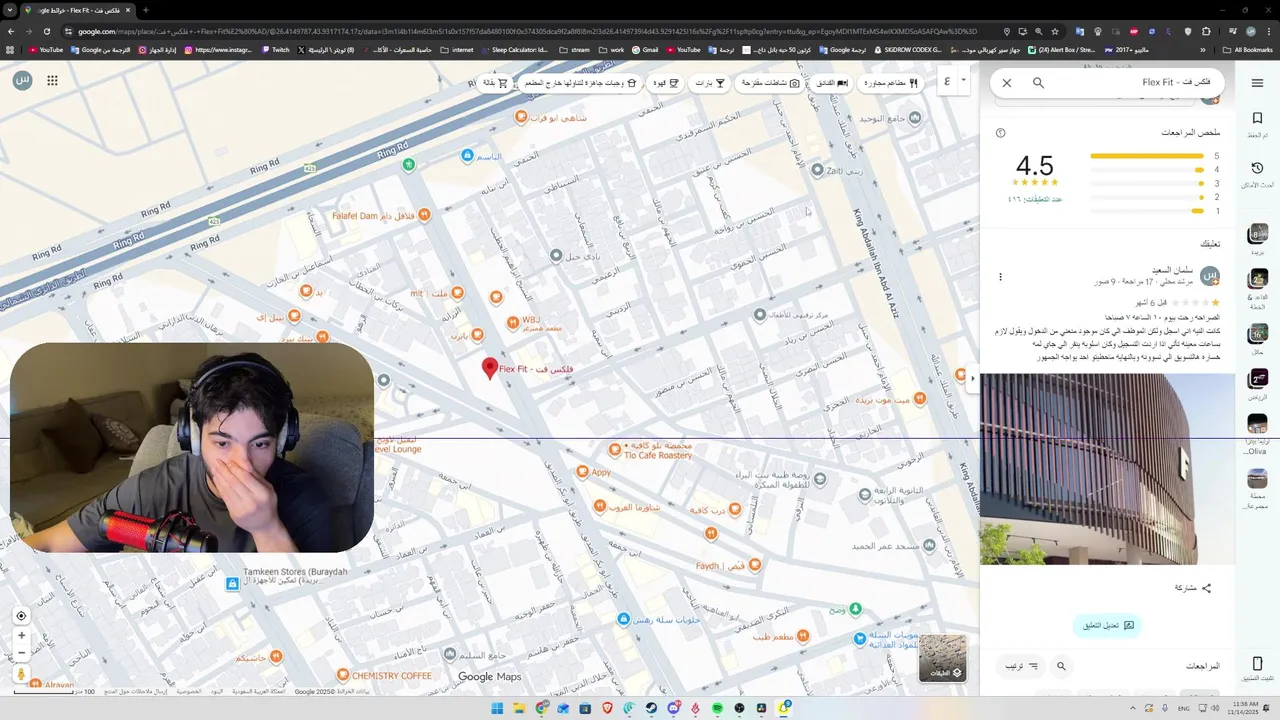Open the Google account avatar on map
Image resolution: width=1280 pixels, height=720 pixels.
coord(23,80)
